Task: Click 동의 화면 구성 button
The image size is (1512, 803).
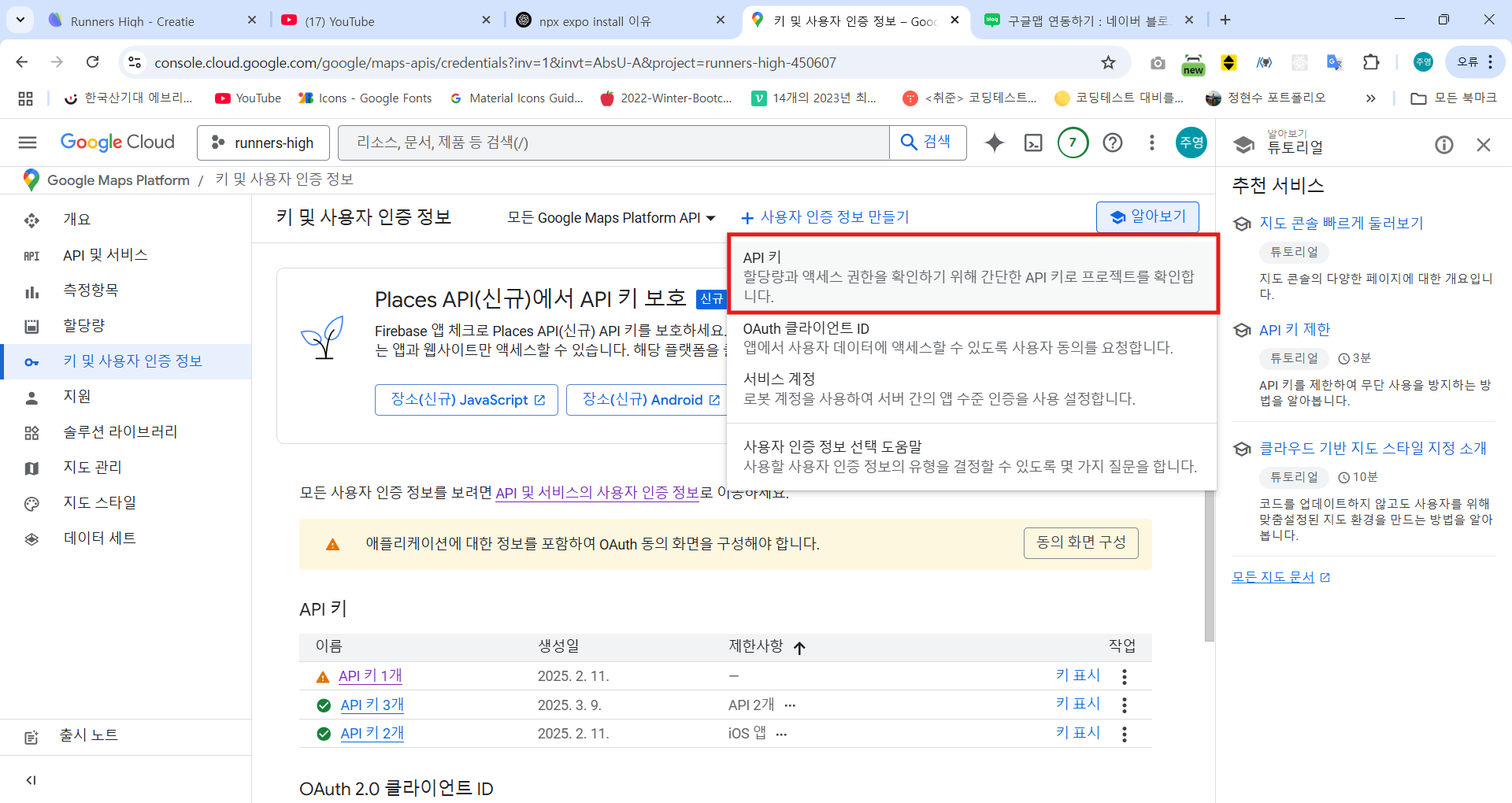Action: pyautogui.click(x=1080, y=543)
